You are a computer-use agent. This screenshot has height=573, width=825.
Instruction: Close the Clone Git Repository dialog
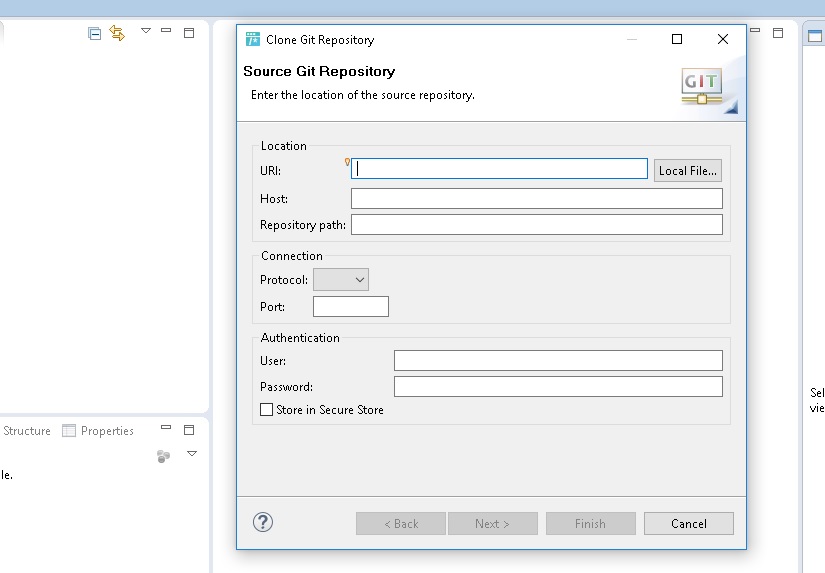pyautogui.click(x=723, y=39)
